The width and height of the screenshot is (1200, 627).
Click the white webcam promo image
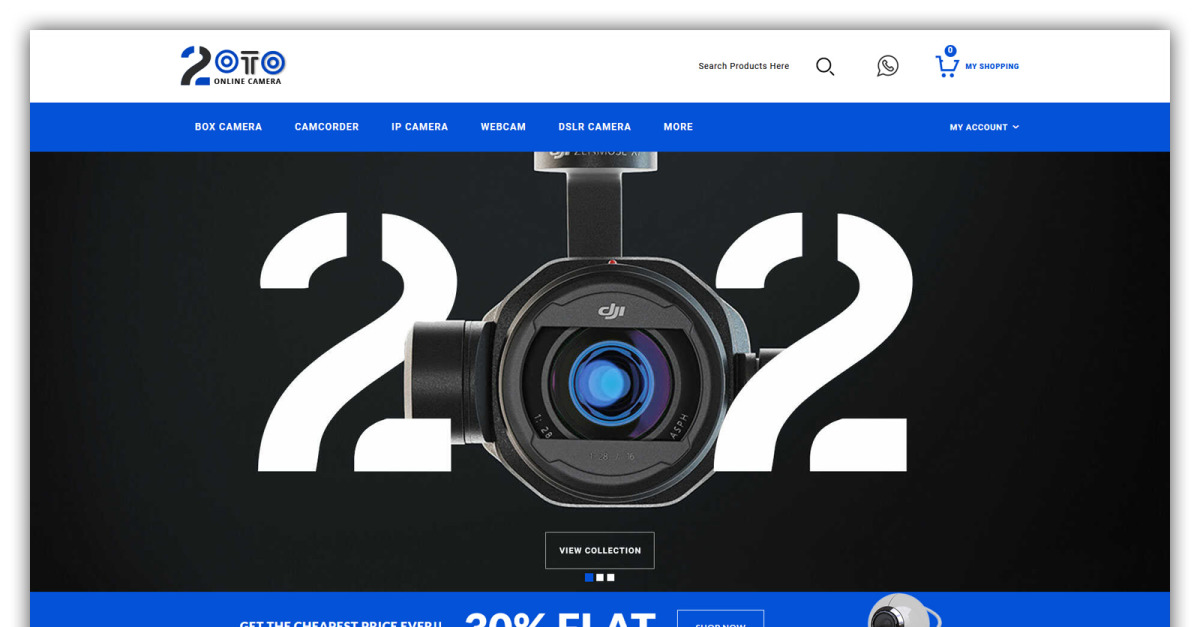click(900, 612)
